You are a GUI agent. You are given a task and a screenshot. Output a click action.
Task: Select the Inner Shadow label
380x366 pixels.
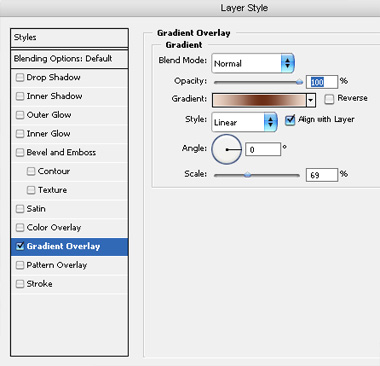tap(54, 96)
